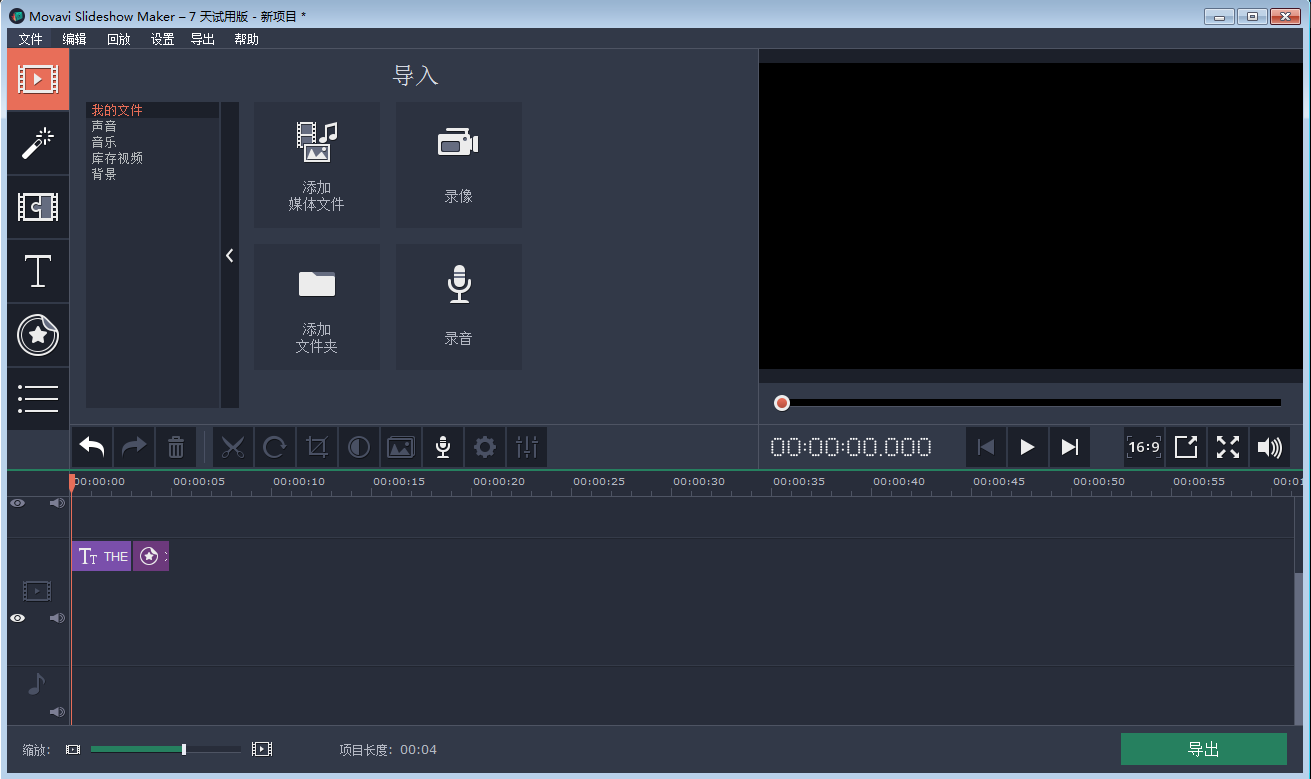
Task: Click the Split scissors icon
Action: [x=233, y=447]
